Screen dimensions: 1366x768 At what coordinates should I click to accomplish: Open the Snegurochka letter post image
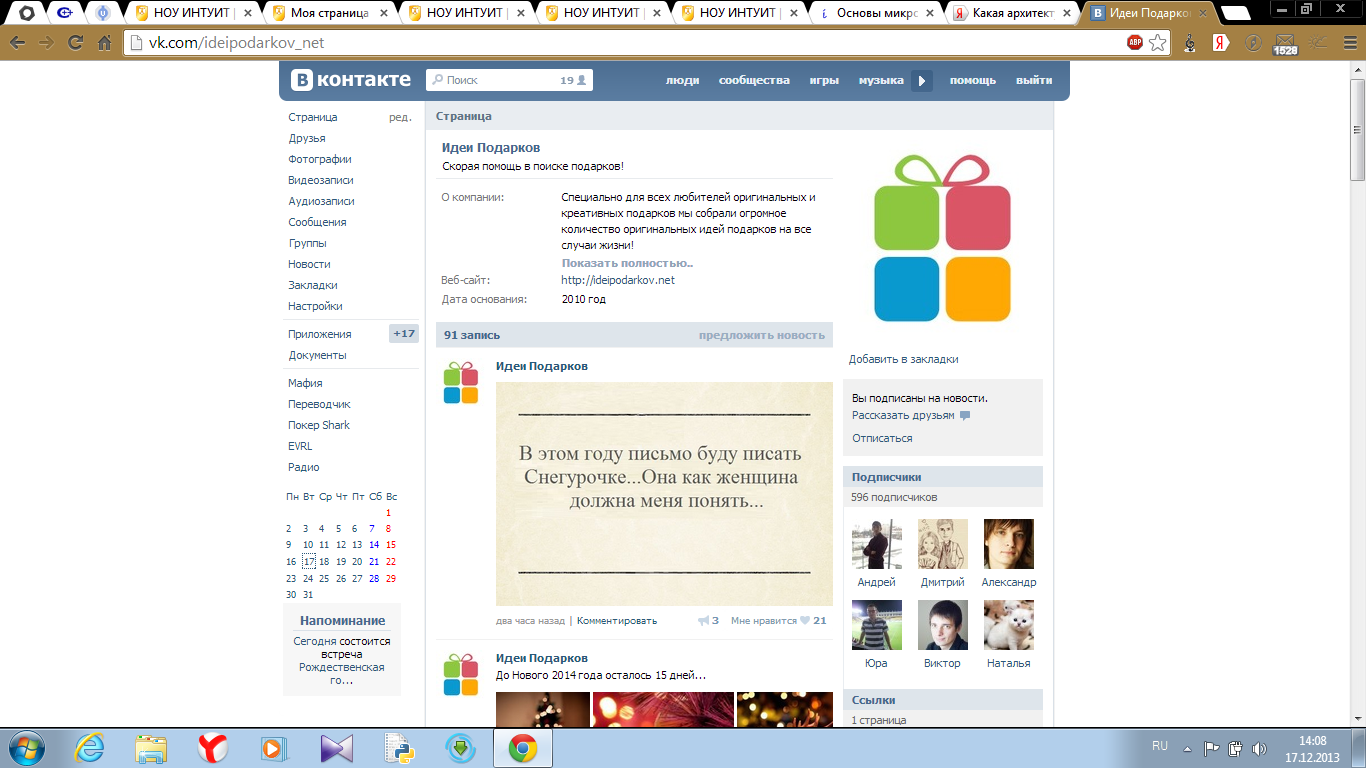coord(664,494)
